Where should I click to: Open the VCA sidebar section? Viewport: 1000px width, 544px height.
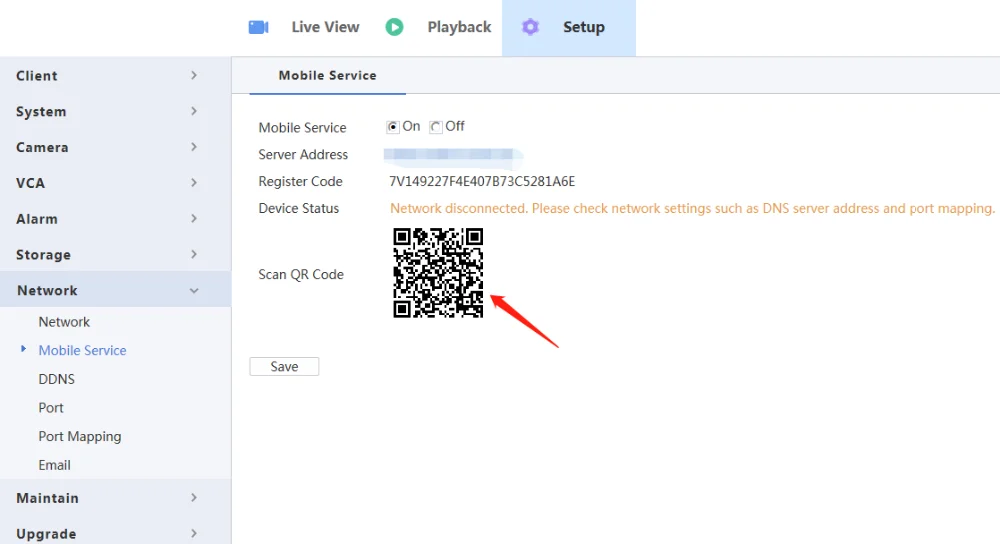click(115, 182)
